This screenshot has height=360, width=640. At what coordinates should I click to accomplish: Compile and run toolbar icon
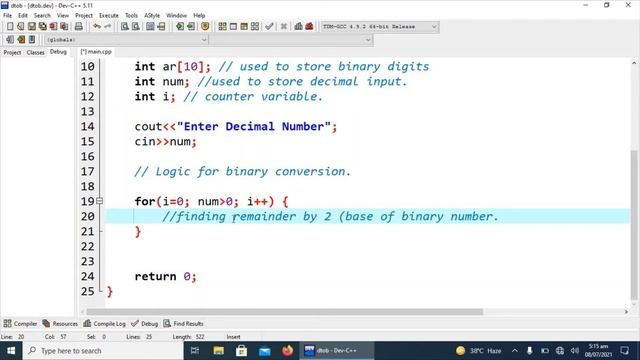tap(244, 27)
